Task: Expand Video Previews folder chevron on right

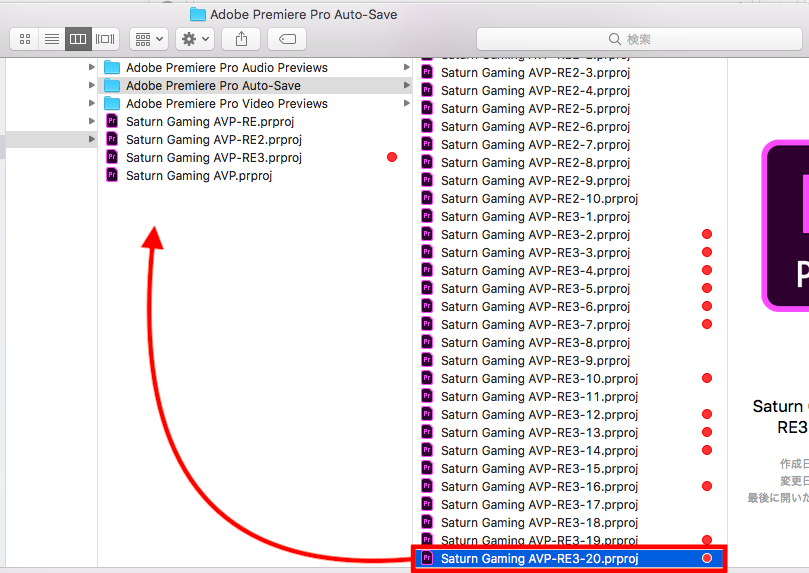Action: (407, 103)
